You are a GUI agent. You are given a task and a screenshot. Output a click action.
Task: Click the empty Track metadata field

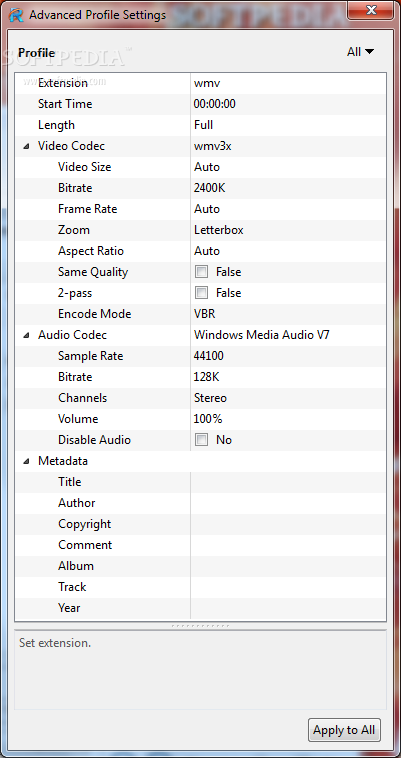(288, 587)
